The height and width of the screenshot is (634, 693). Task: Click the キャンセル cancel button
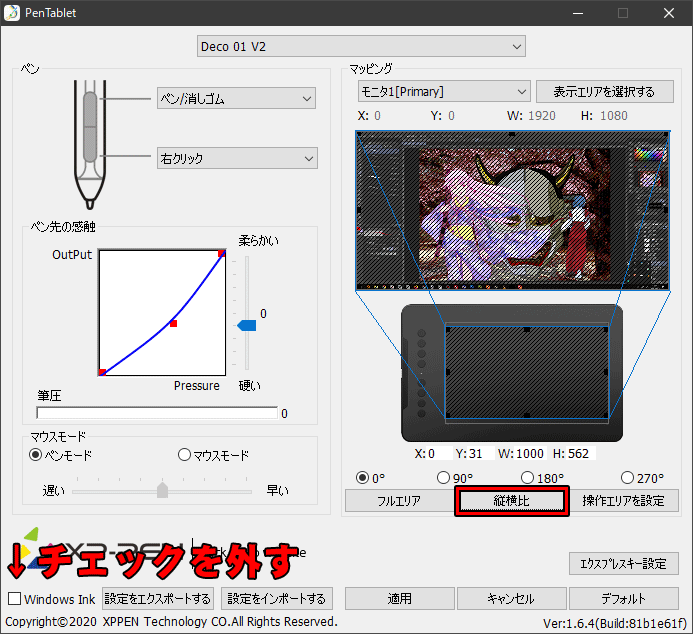pos(511,599)
